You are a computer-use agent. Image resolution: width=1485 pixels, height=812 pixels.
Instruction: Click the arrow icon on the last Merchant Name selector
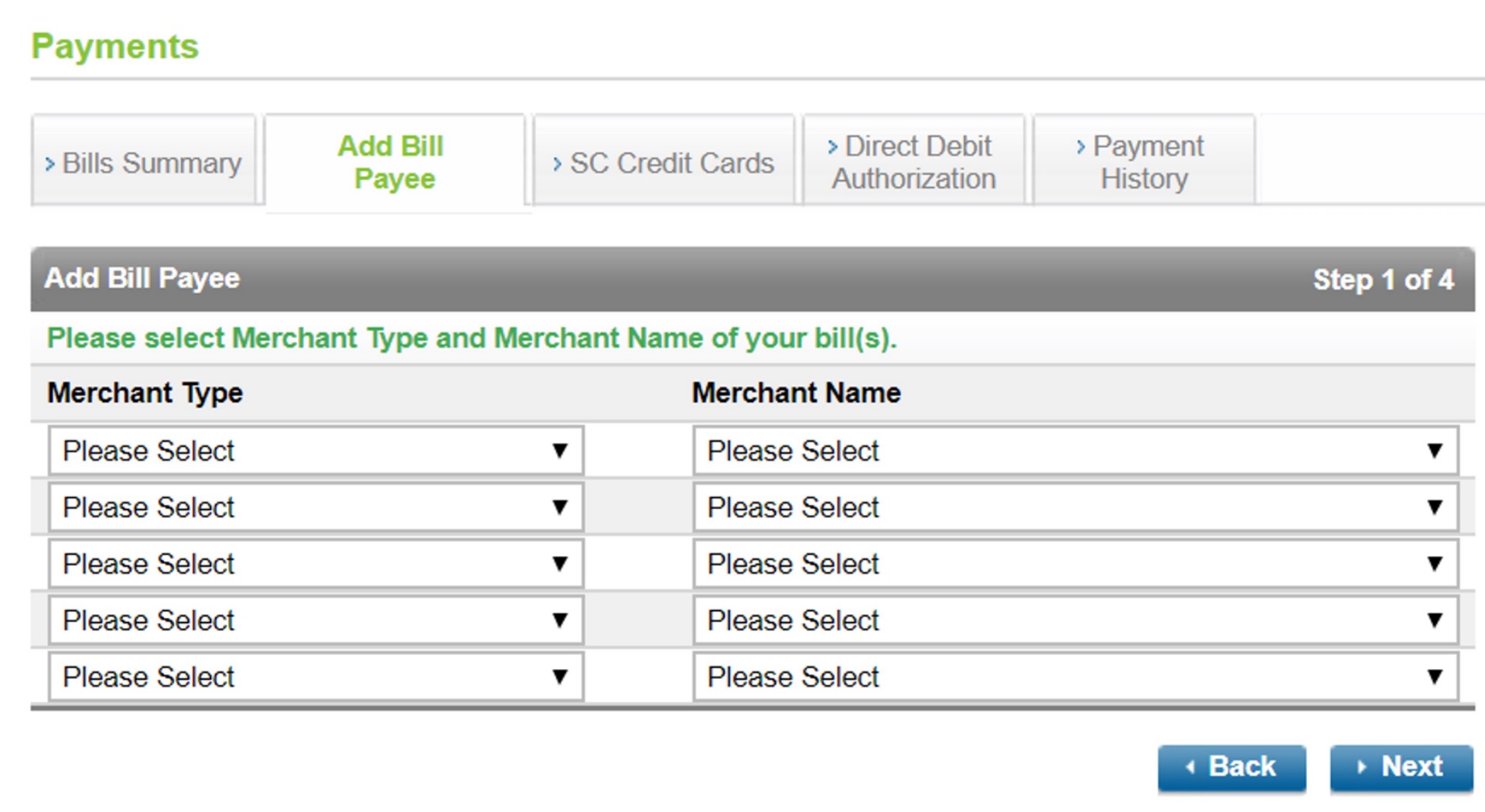[x=1436, y=677]
